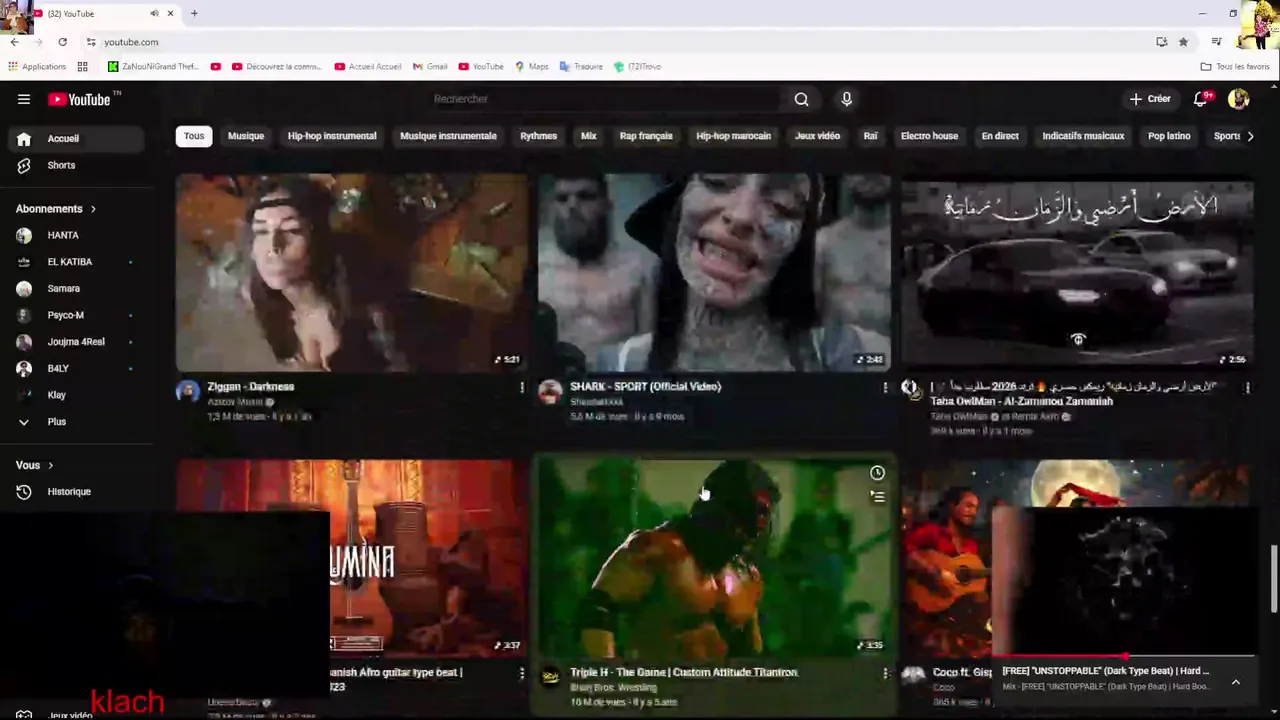Open options for SHARK - SPORT video
Image resolution: width=1280 pixels, height=720 pixels.
[884, 387]
